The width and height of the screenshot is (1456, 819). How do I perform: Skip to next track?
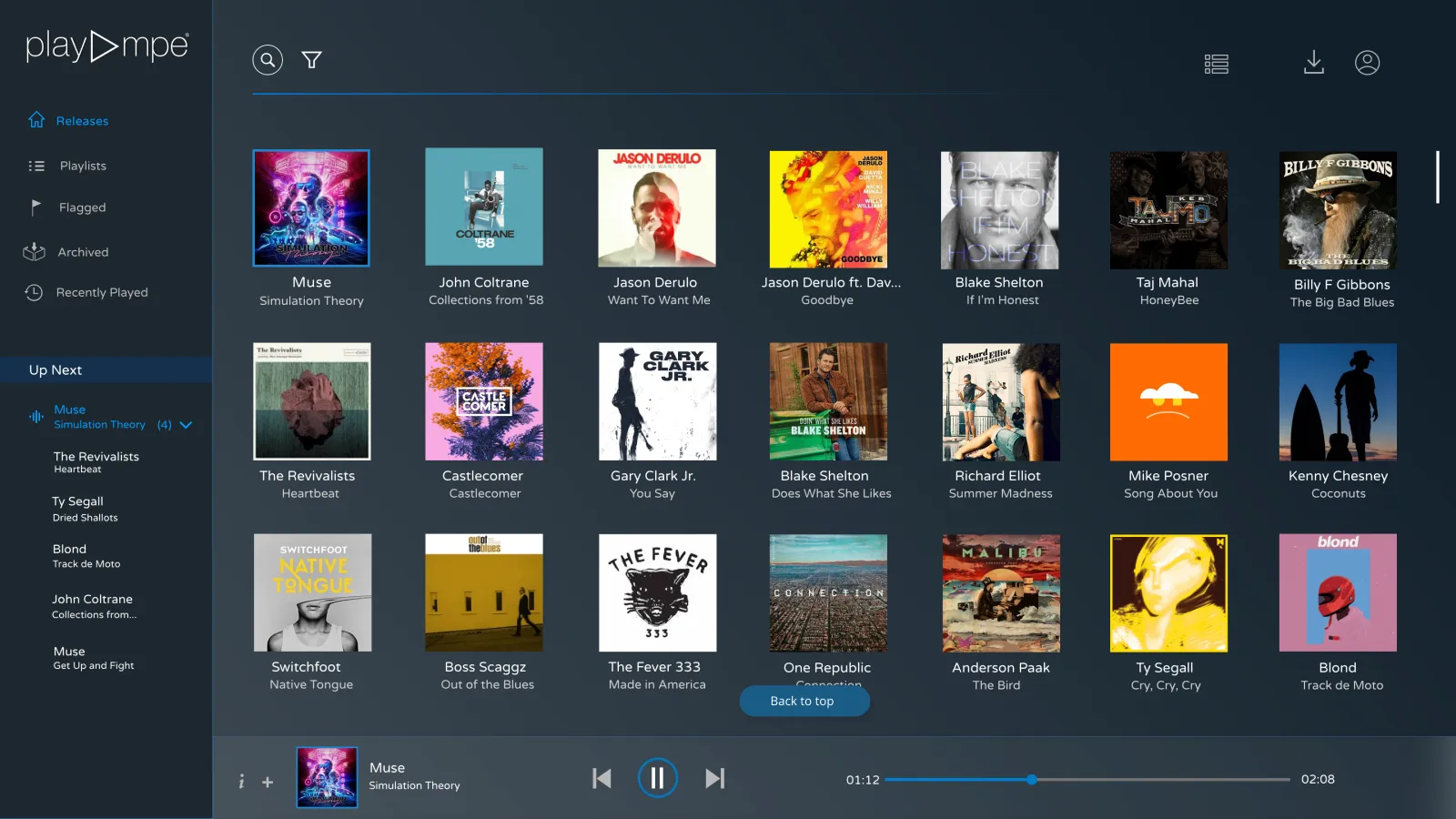point(715,778)
